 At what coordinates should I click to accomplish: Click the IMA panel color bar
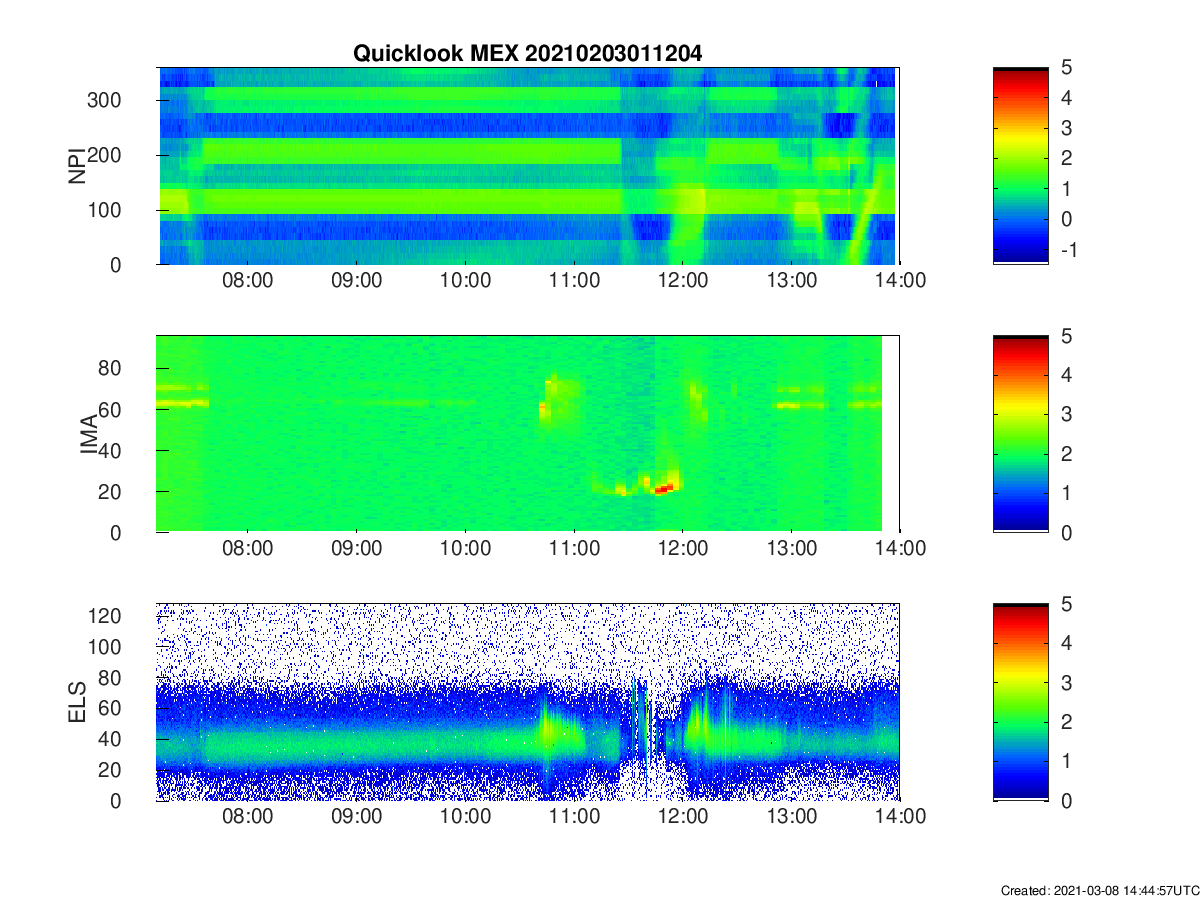coord(1020,434)
